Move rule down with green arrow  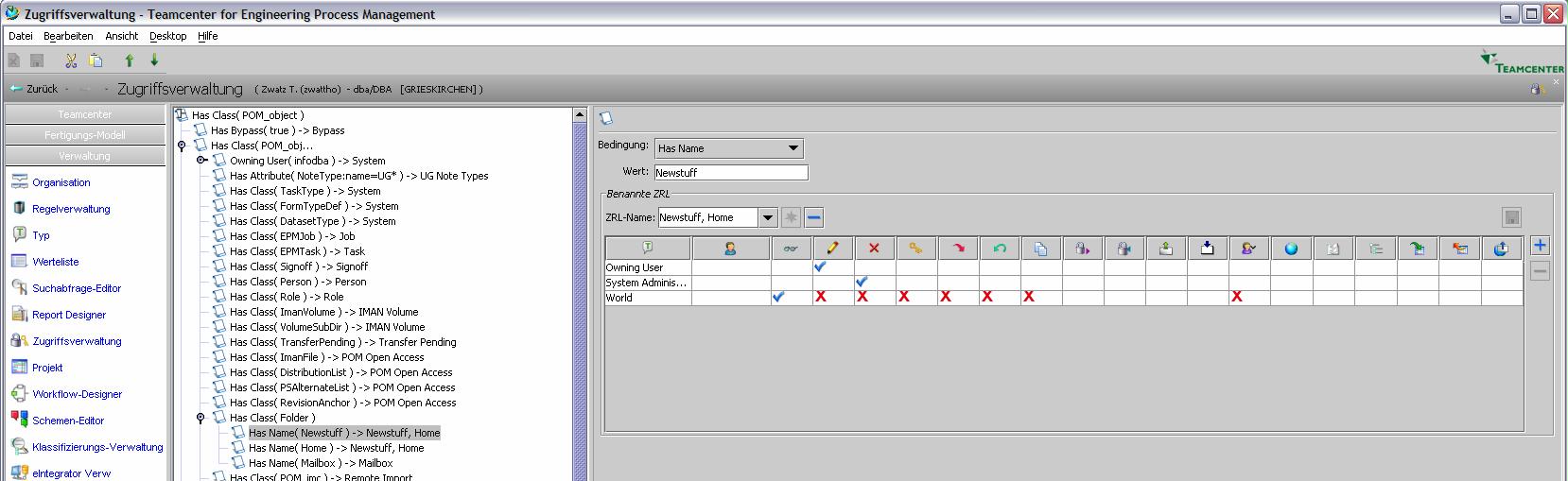click(x=154, y=60)
